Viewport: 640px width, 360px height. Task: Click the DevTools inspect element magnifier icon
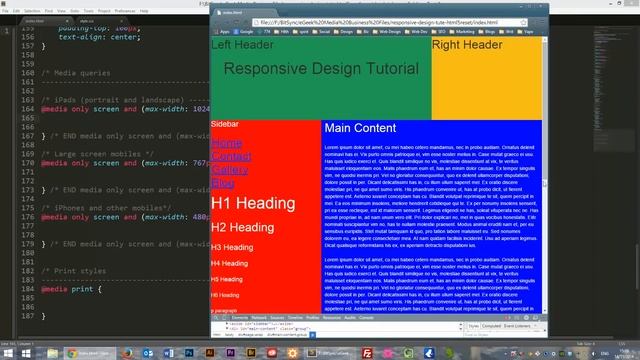(x=216, y=318)
